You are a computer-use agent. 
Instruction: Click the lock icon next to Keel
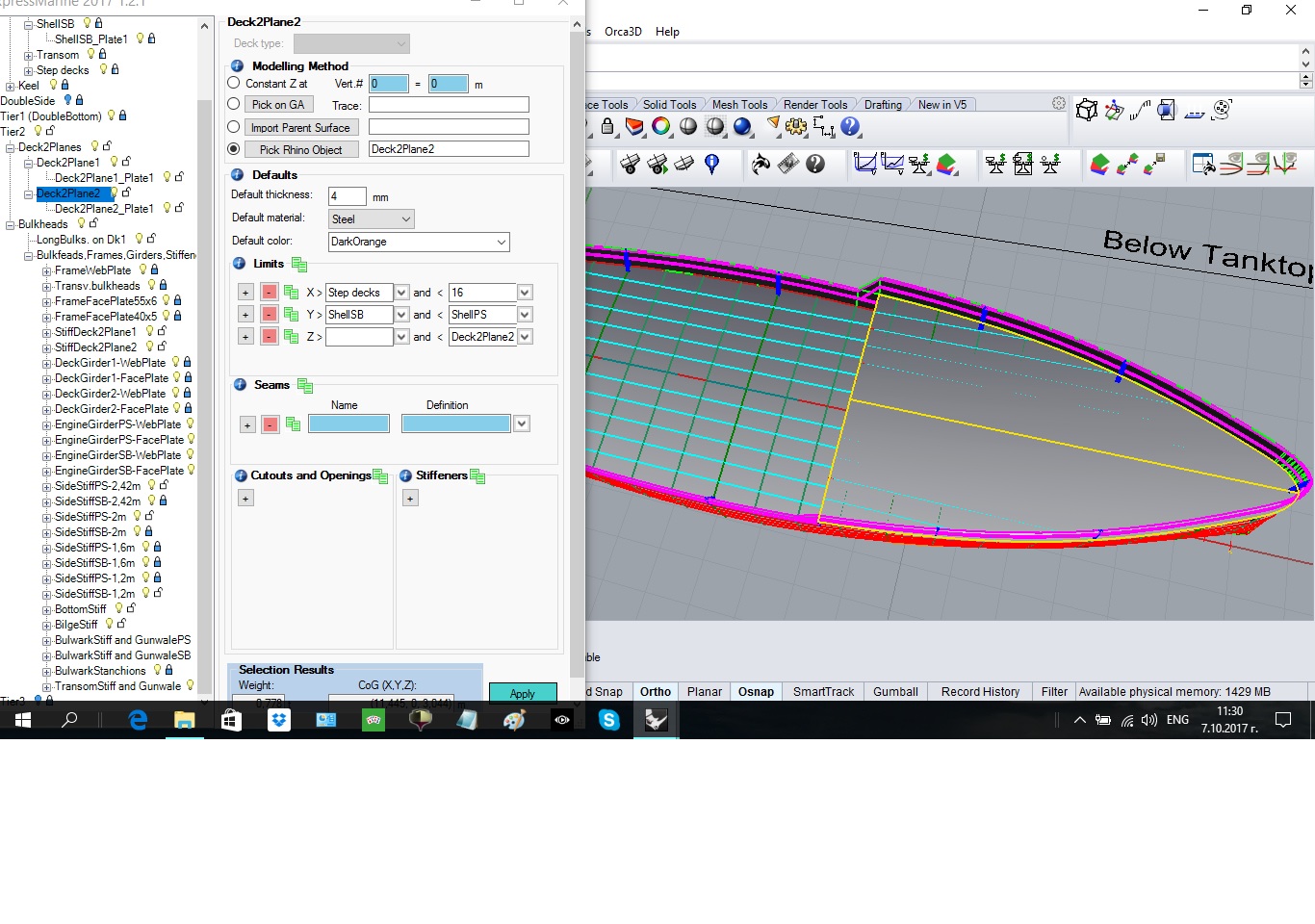click(x=65, y=86)
